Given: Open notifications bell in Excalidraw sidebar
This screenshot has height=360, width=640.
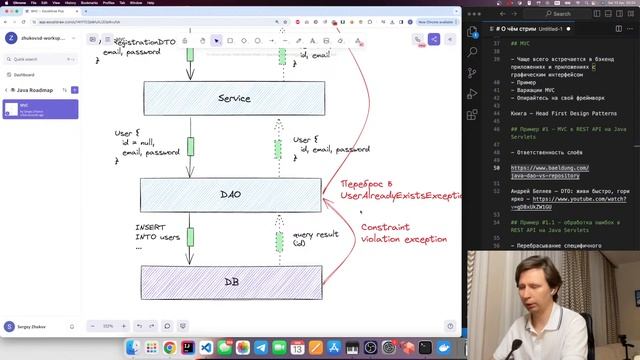Looking at the screenshot, I should tap(72, 327).
